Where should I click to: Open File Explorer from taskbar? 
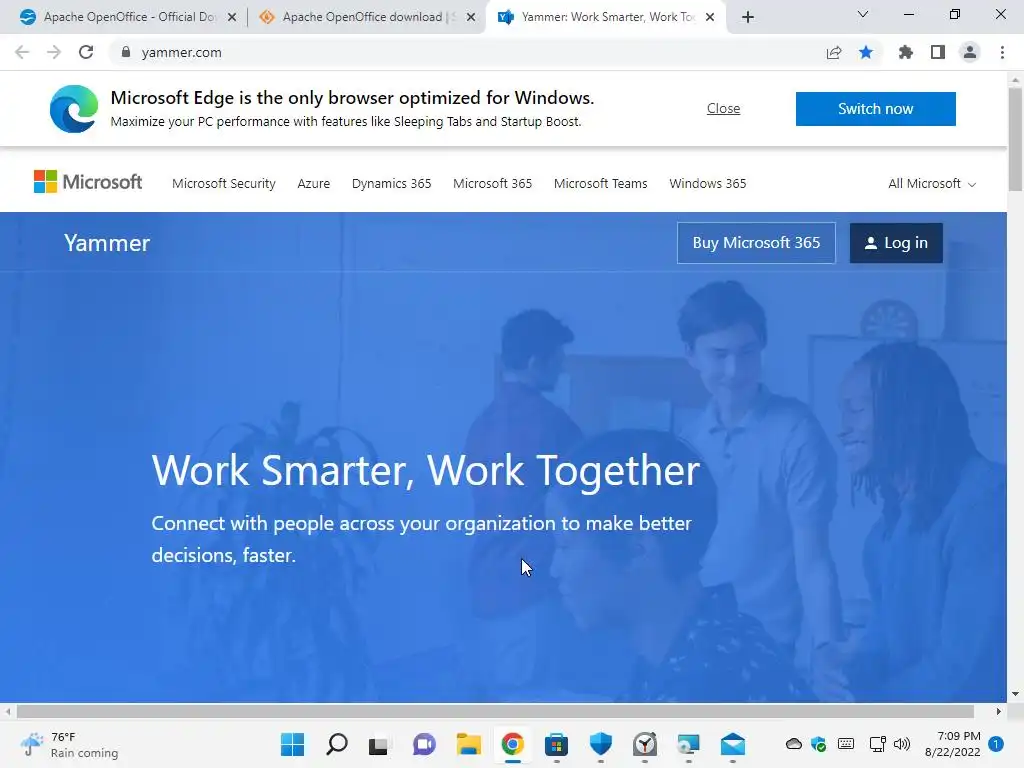click(468, 744)
